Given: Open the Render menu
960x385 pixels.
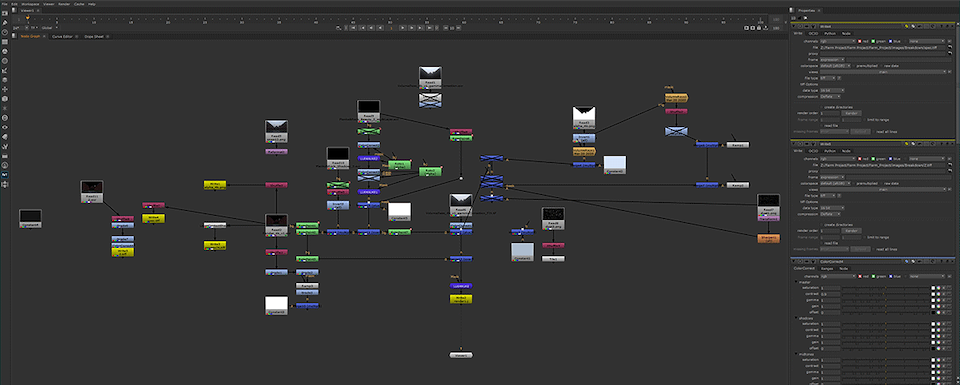Looking at the screenshot, I should click(64, 4).
